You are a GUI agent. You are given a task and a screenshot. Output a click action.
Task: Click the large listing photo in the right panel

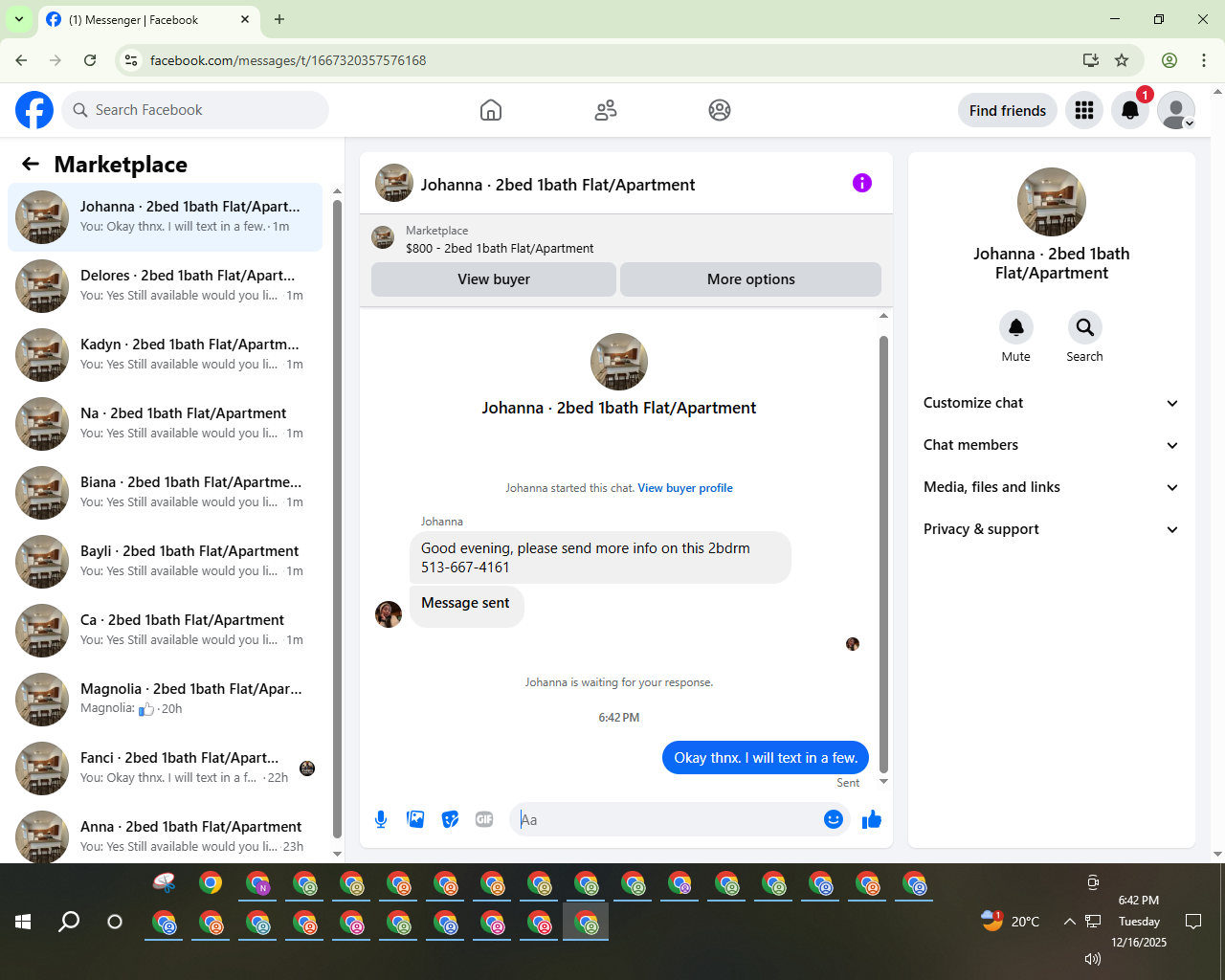click(1052, 202)
